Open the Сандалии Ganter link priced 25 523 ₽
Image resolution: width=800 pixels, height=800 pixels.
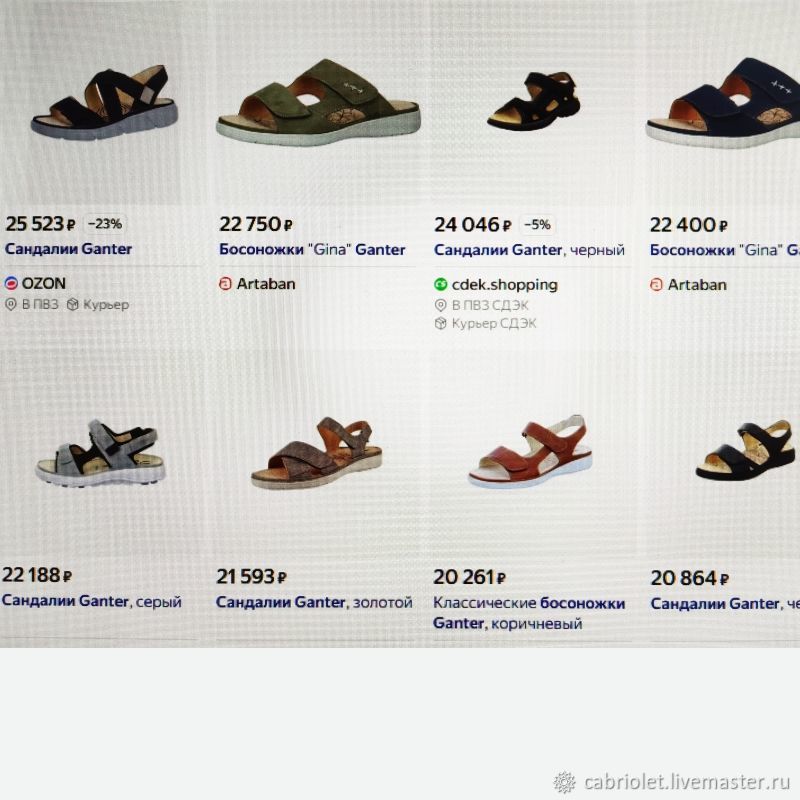tap(68, 249)
